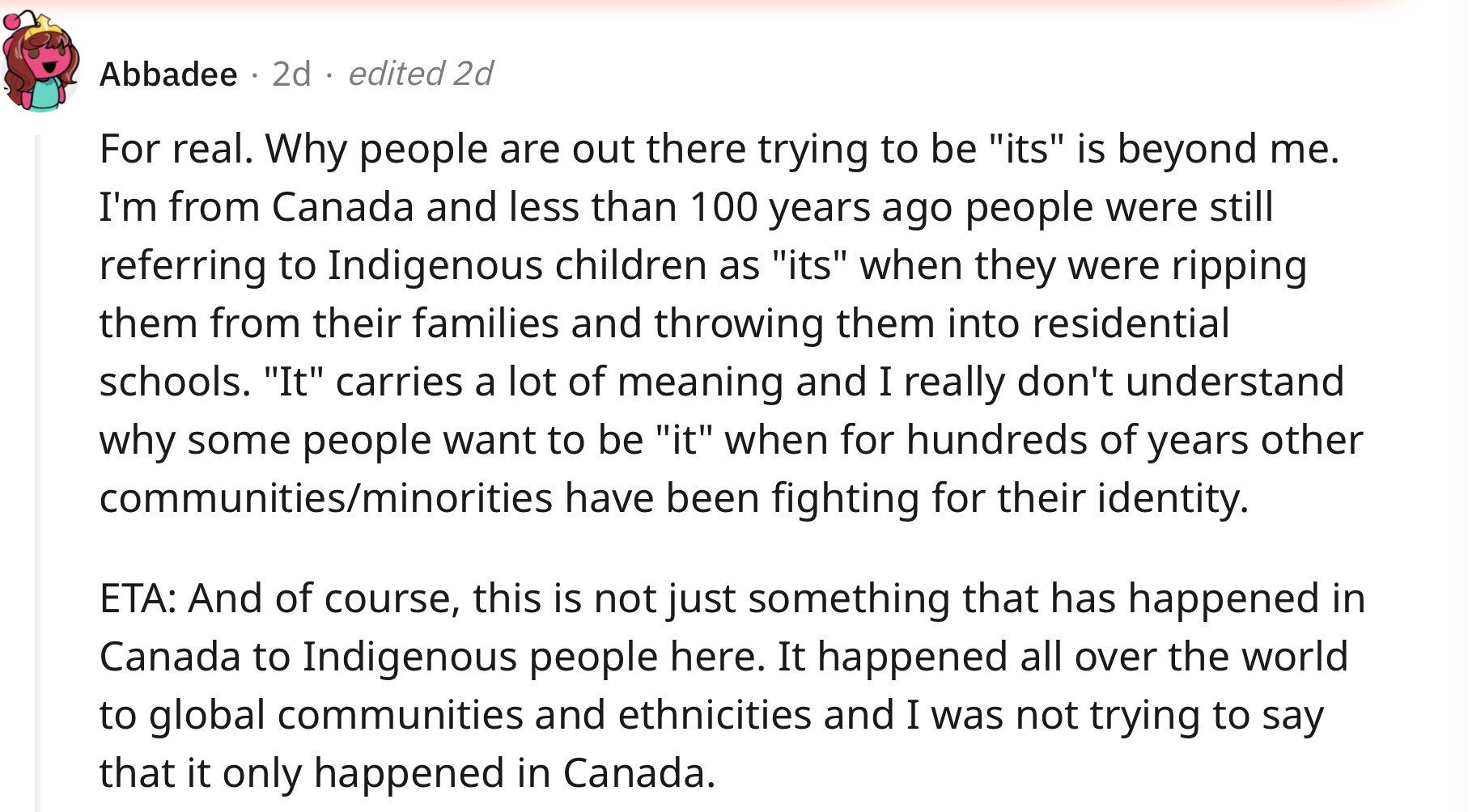Click the 2d comment timestamp
1468x812 pixels.
click(291, 74)
